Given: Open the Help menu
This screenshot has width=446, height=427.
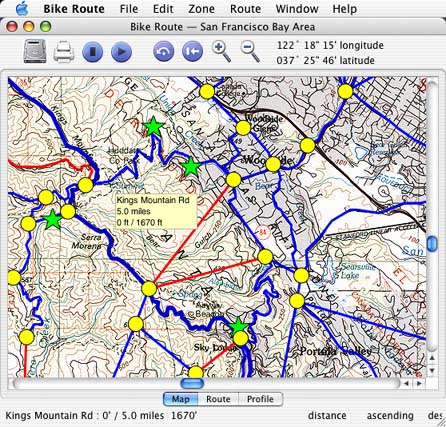Looking at the screenshot, I should [x=344, y=9].
